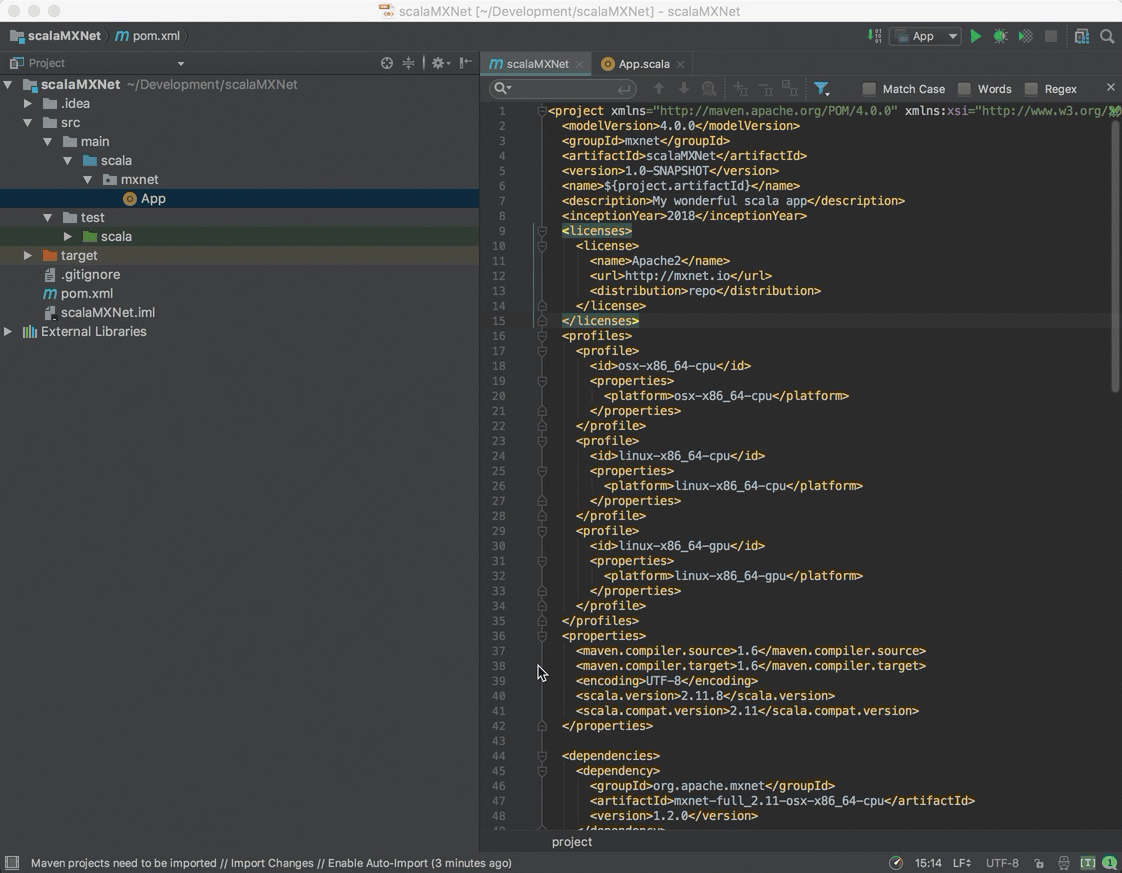Expand External Libraries node

click(x=8, y=331)
